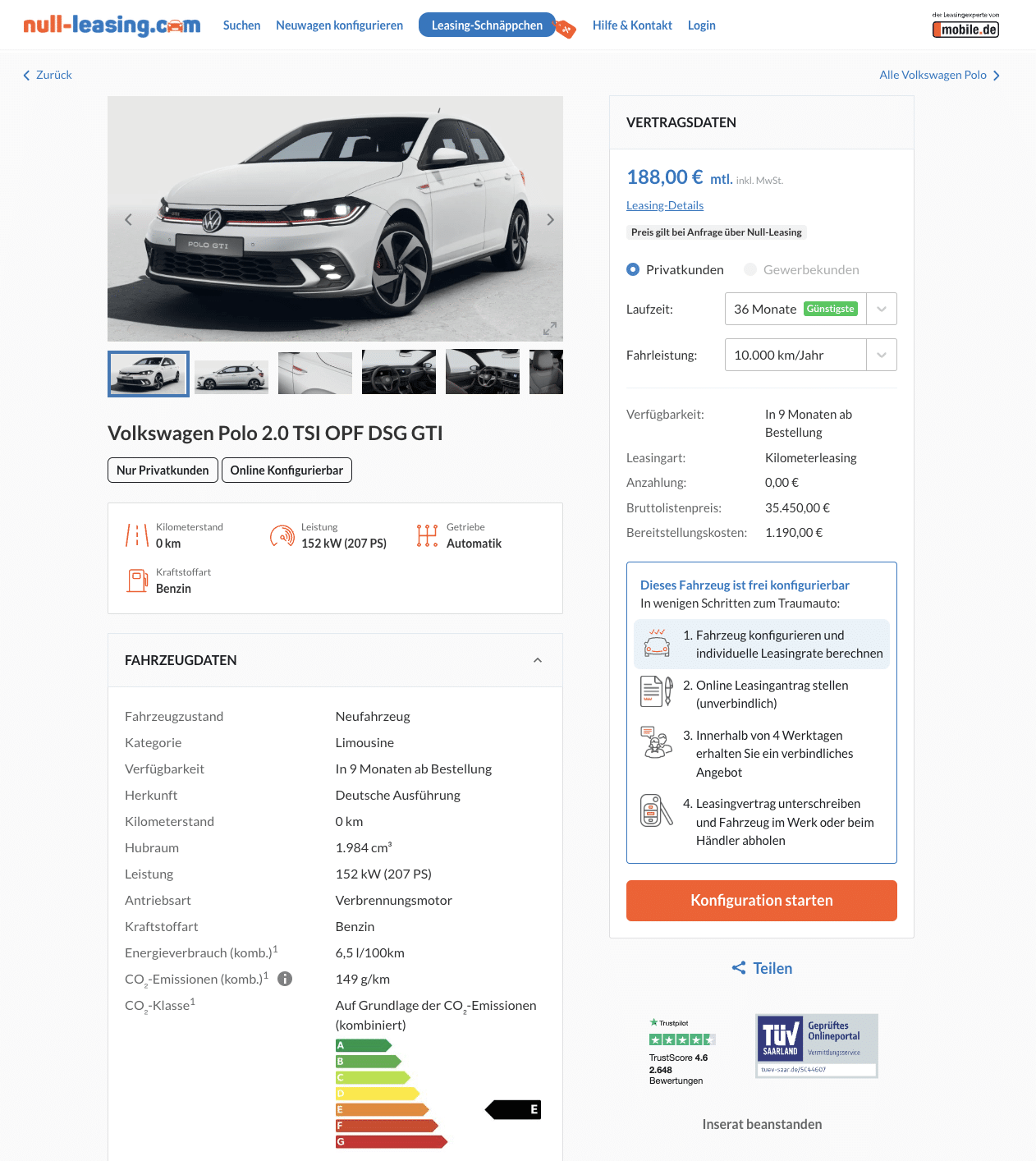Open the Suchen menu item
1036x1161 pixels.
coord(241,25)
